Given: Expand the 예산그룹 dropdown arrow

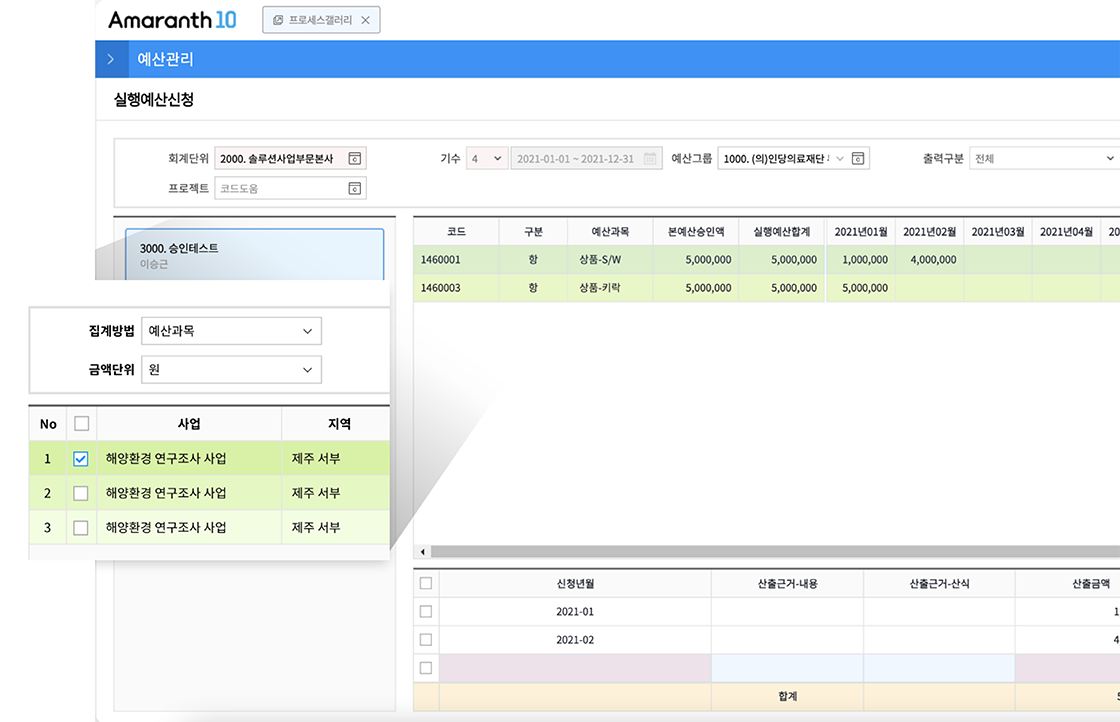Looking at the screenshot, I should pyautogui.click(x=840, y=159).
